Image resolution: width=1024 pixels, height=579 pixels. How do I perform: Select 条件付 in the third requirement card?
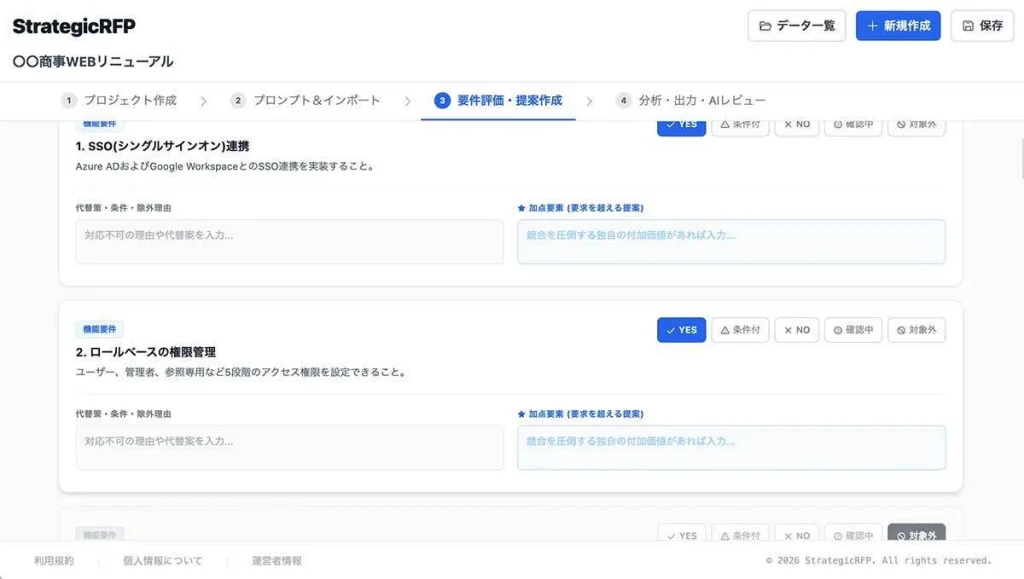[740, 534]
